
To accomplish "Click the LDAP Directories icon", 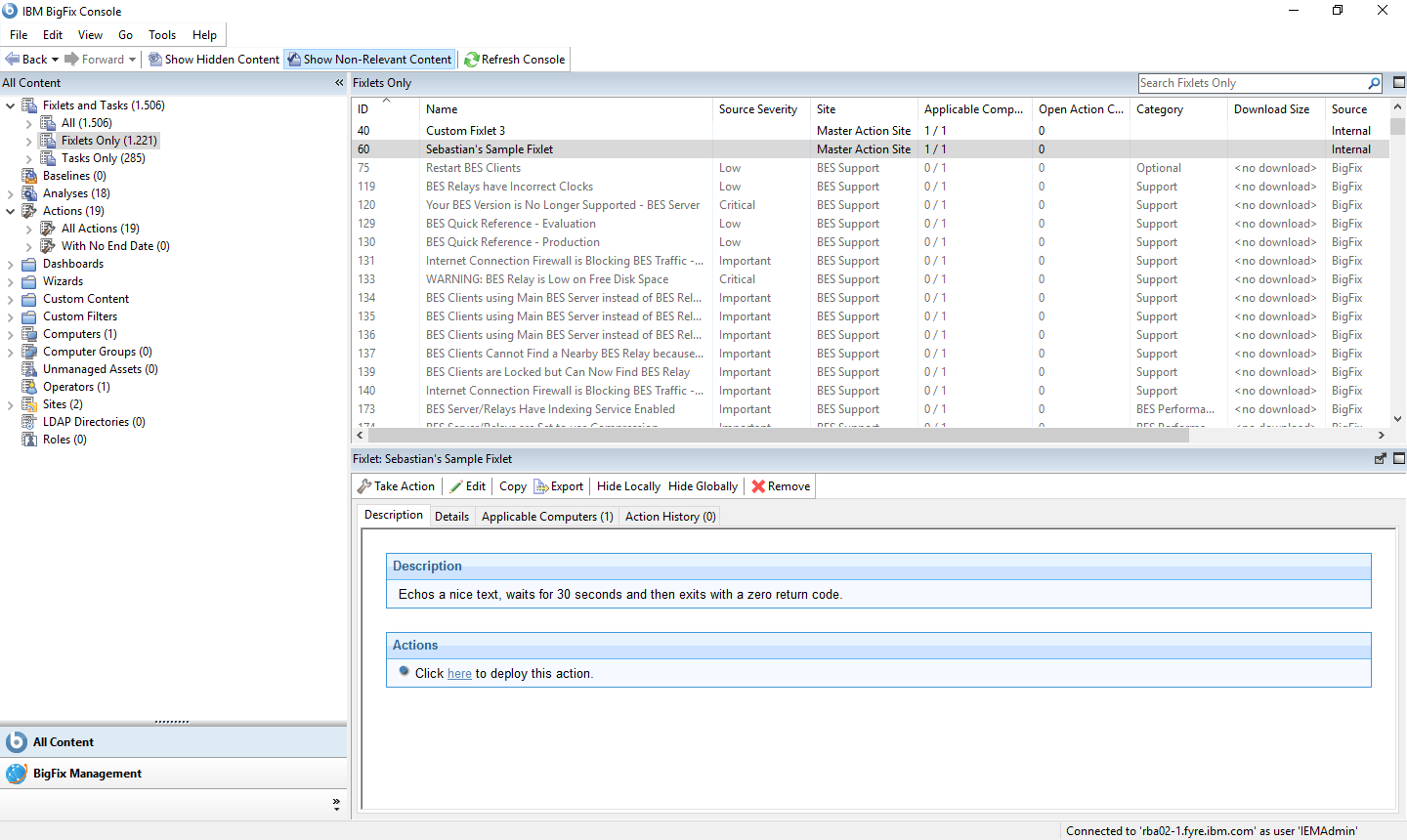I will pos(29,422).
